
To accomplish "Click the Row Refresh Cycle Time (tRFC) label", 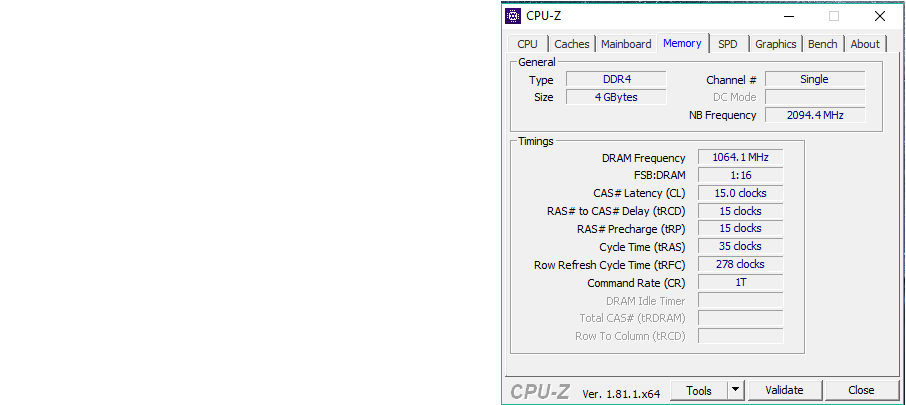I will [610, 265].
